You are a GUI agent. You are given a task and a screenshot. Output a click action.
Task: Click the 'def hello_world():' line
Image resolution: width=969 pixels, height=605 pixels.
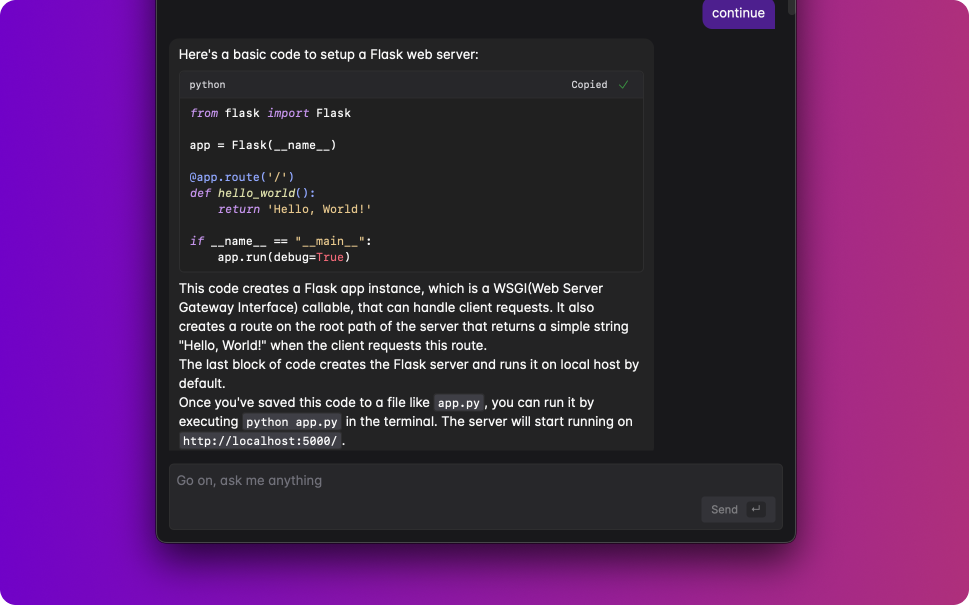click(x=252, y=193)
